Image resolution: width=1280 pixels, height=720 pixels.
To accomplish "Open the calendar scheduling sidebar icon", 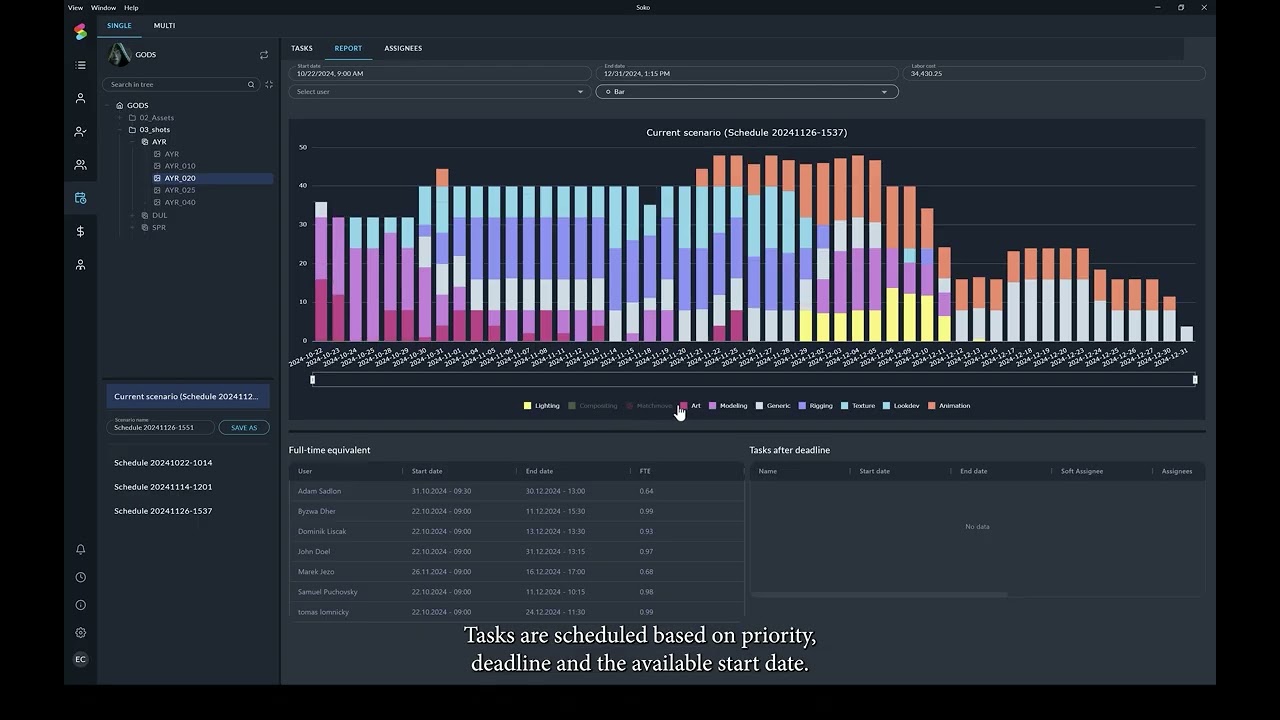I will (80, 198).
